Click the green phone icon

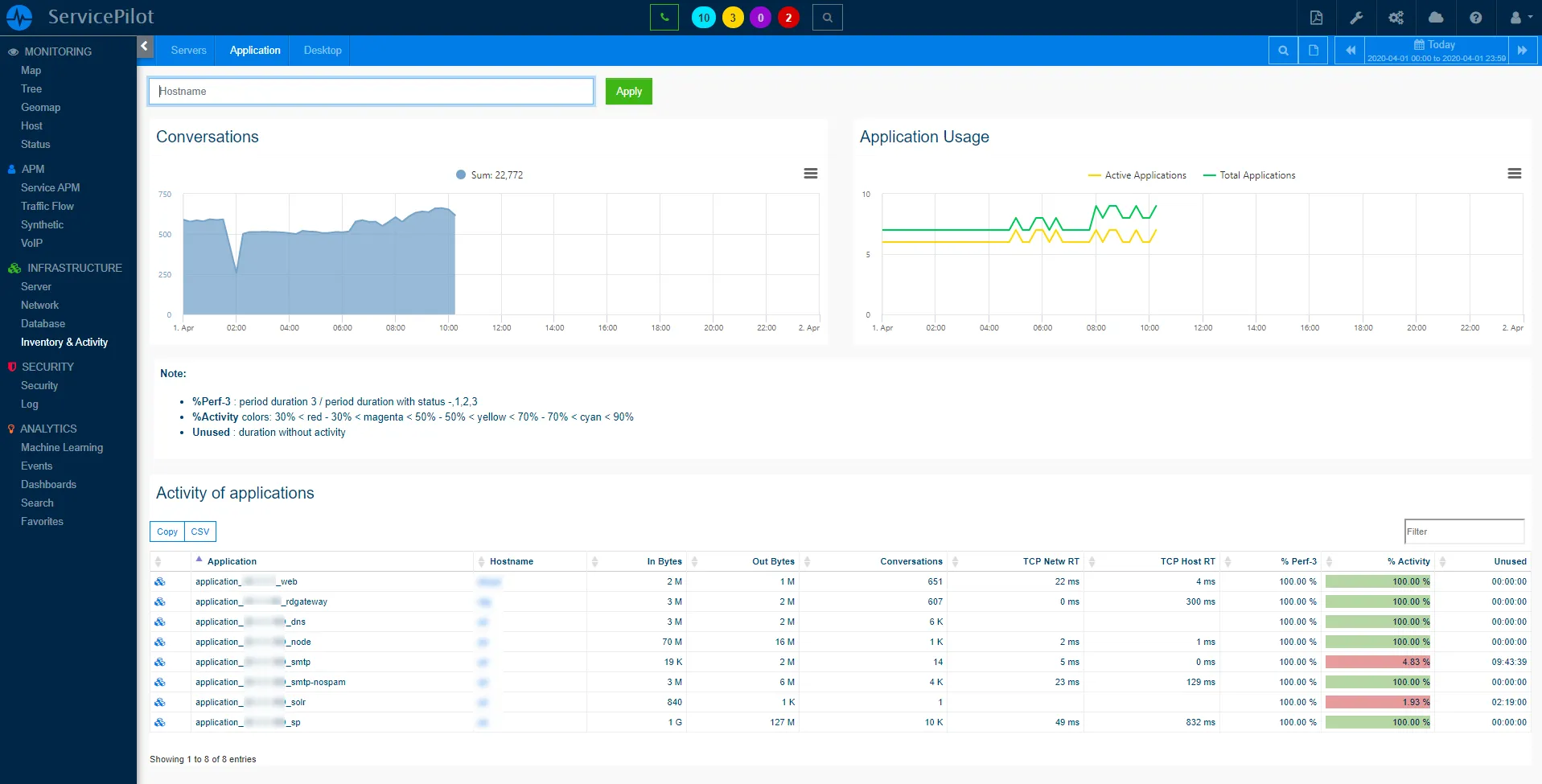coord(664,17)
